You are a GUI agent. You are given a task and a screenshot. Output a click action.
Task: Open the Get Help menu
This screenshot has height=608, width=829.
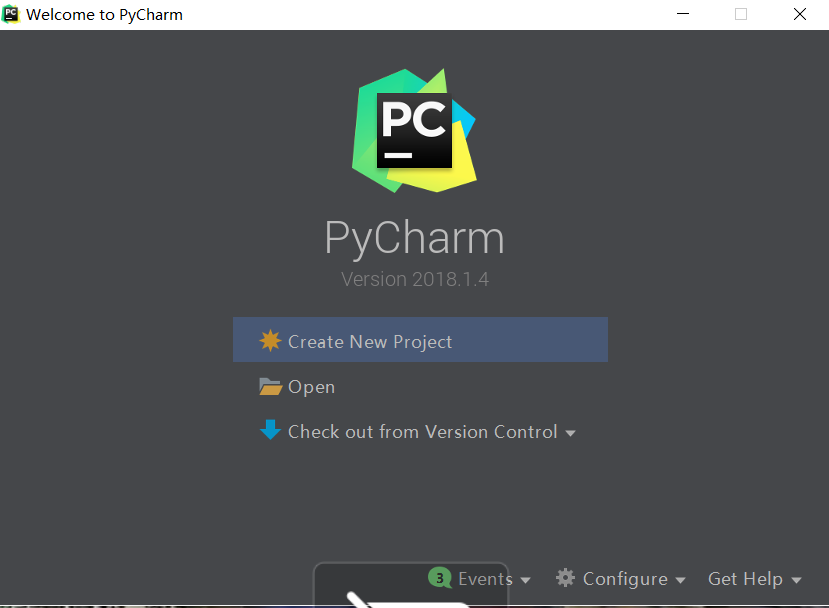click(x=755, y=578)
